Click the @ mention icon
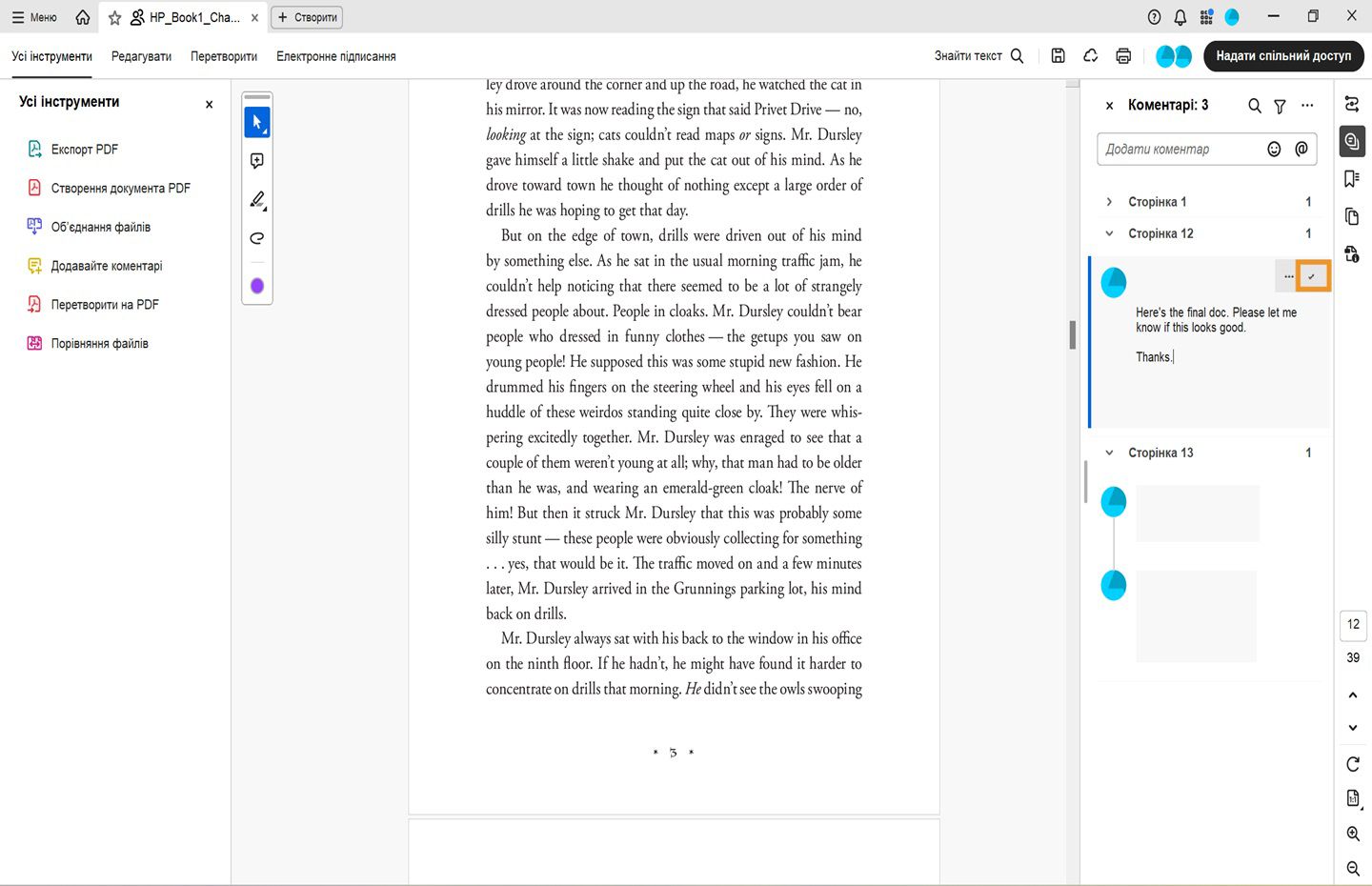This screenshot has width=1372, height=886. pos(1301,150)
